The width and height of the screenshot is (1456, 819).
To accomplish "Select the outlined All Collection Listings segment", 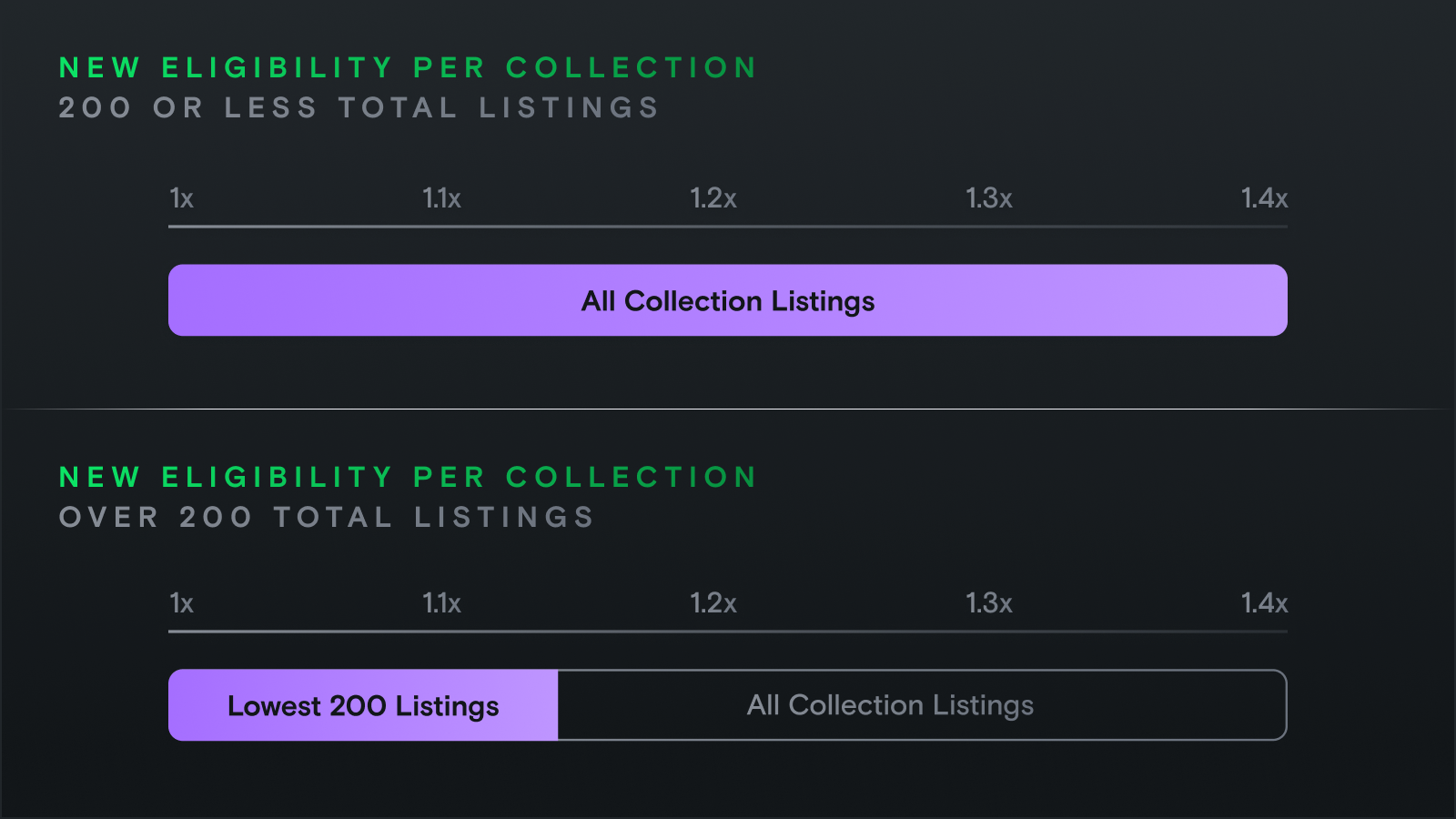I will click(x=921, y=705).
